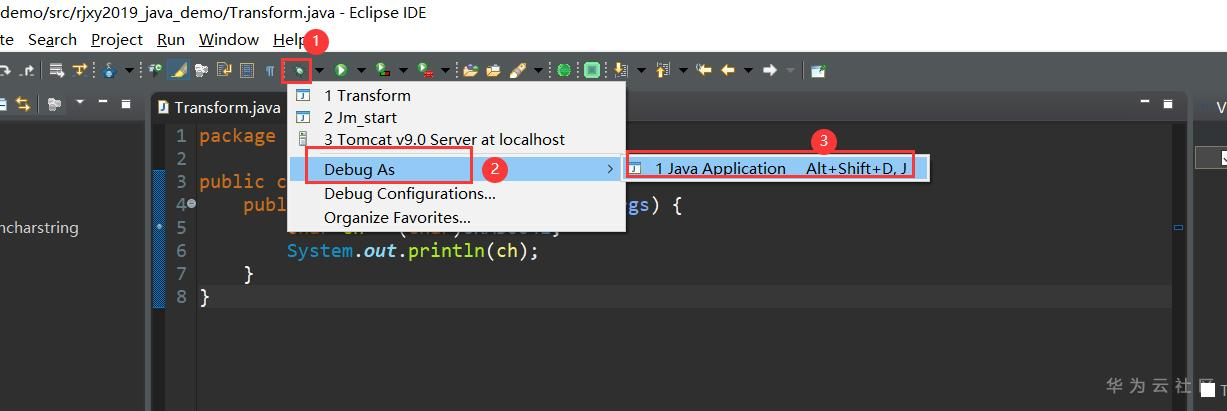Choose '1 Transform' in debug history

(x=456, y=96)
